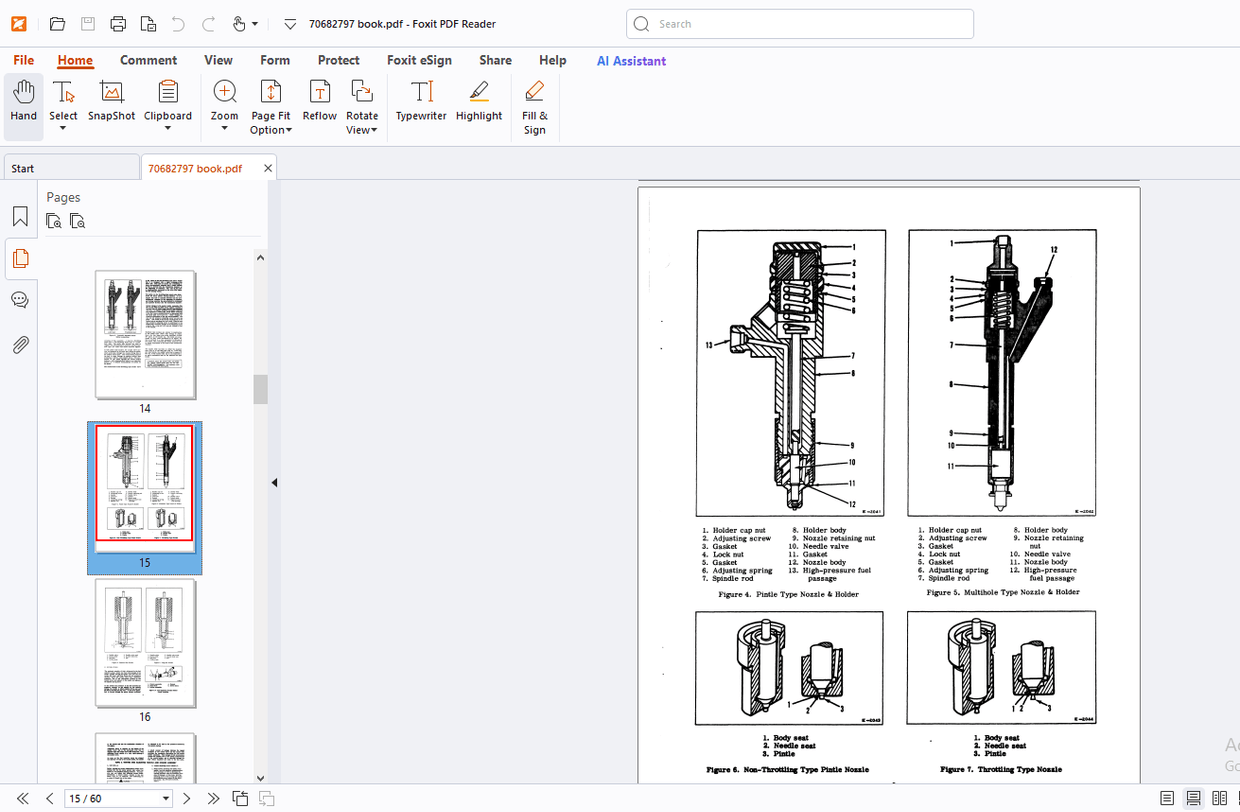Image resolution: width=1240 pixels, height=812 pixels.
Task: Click the enlarge page thumbnails icon
Action: point(54,221)
